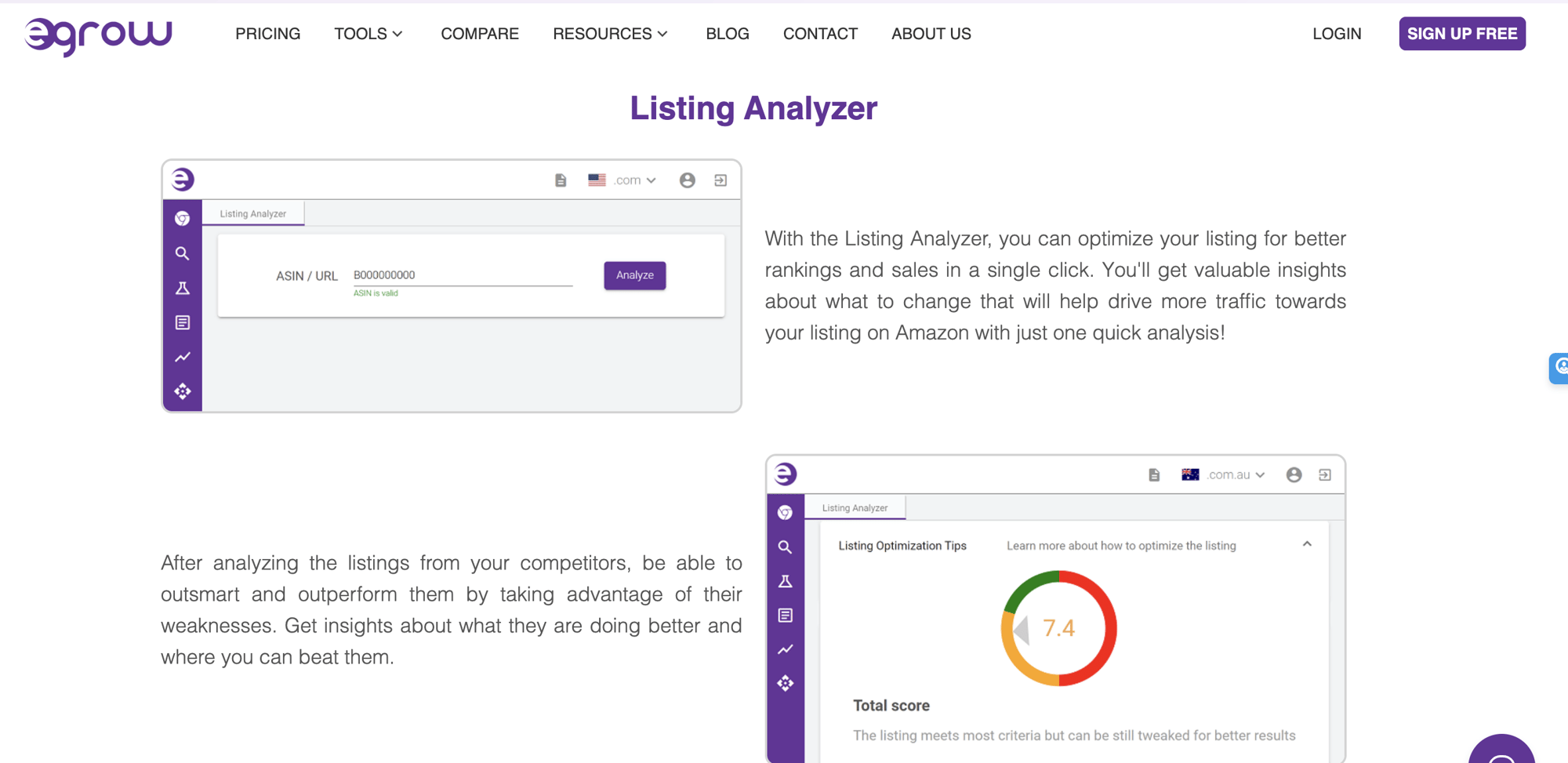Go to the Pricing page

click(x=268, y=34)
